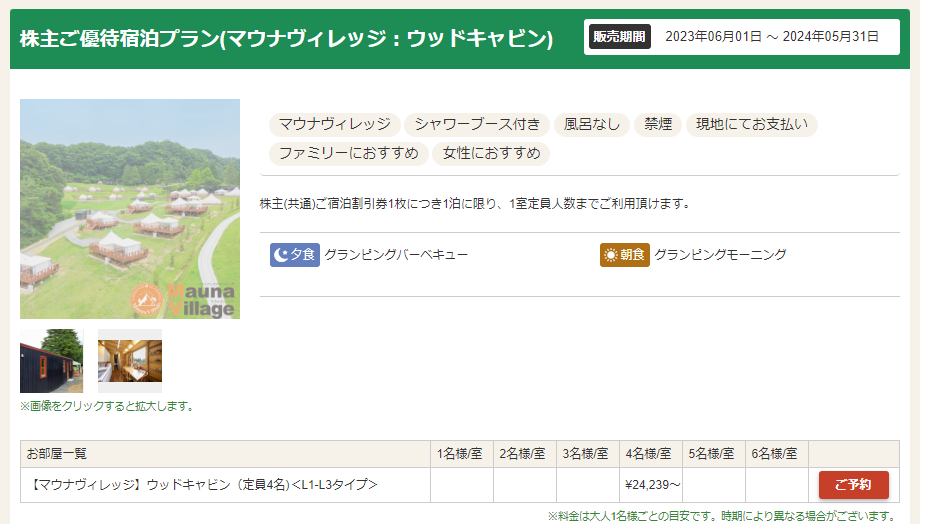Viewport: 928px width, 524px height.
Task: Select the 現地にてお支払い tag
Action: pyautogui.click(x=752, y=124)
